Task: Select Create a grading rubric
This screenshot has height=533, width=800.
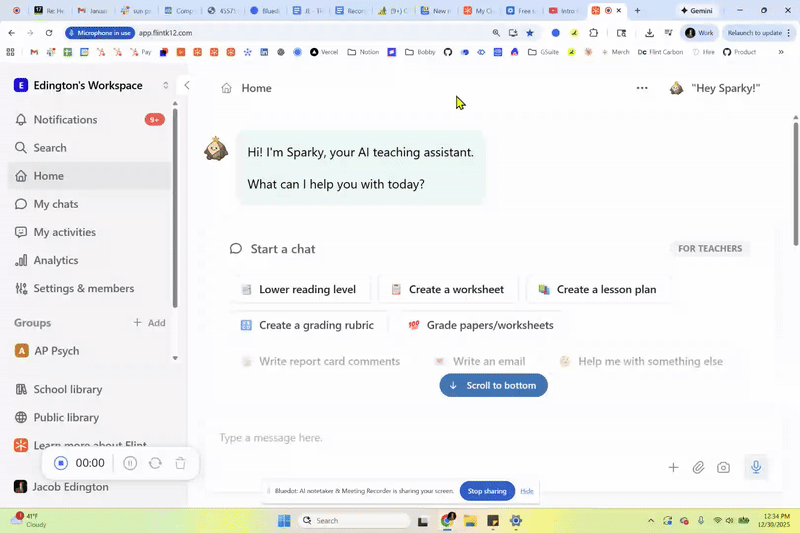Action: click(x=308, y=325)
